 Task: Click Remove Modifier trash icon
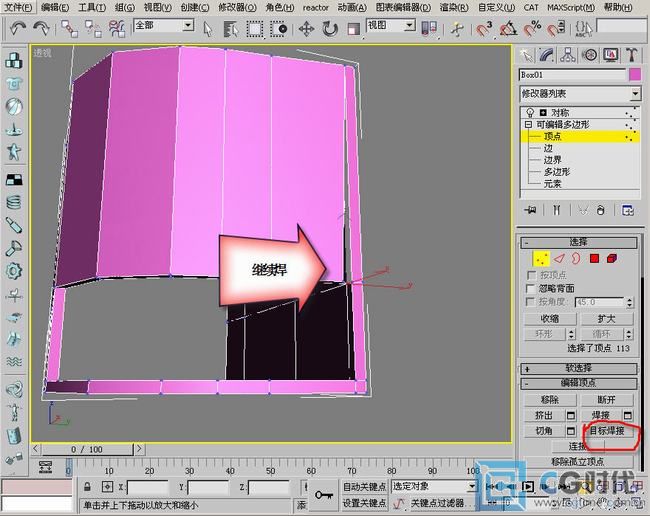point(601,210)
